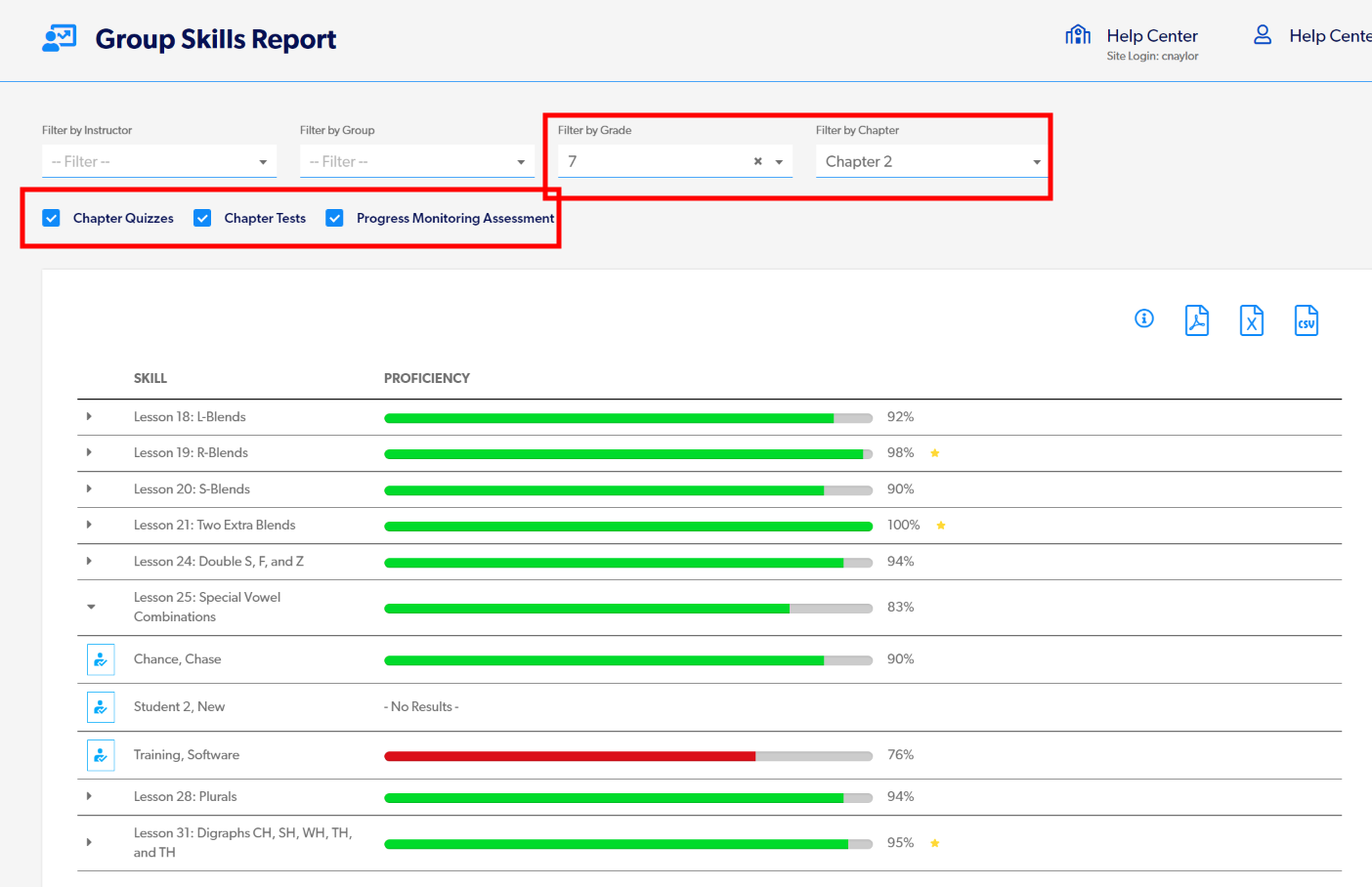This screenshot has height=887, width=1372.
Task: Click the student icon next to Chance, Chase
Action: 101,658
